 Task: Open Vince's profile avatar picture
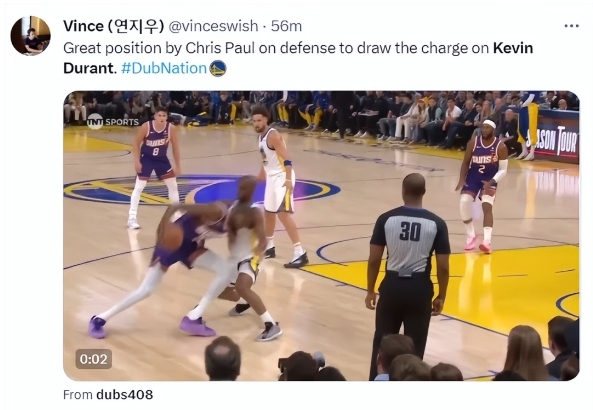pos(30,36)
